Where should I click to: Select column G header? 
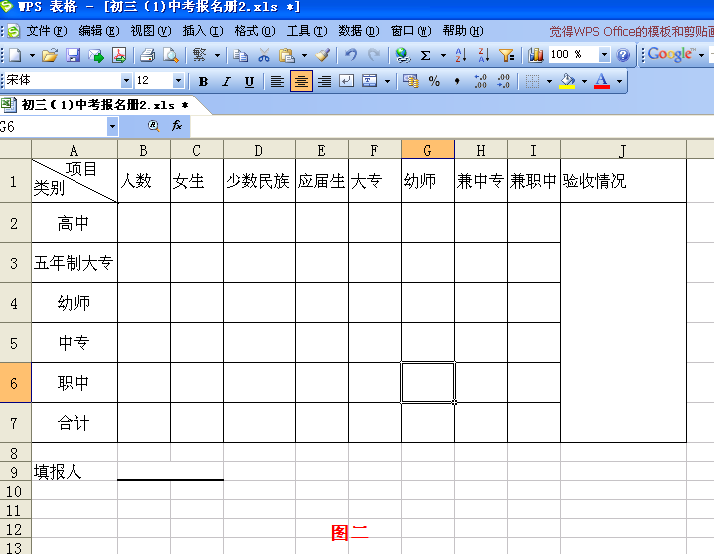[427, 150]
